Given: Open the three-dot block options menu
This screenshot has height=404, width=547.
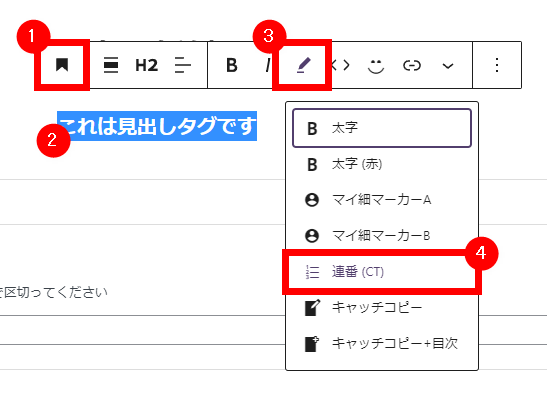Looking at the screenshot, I should [x=497, y=65].
